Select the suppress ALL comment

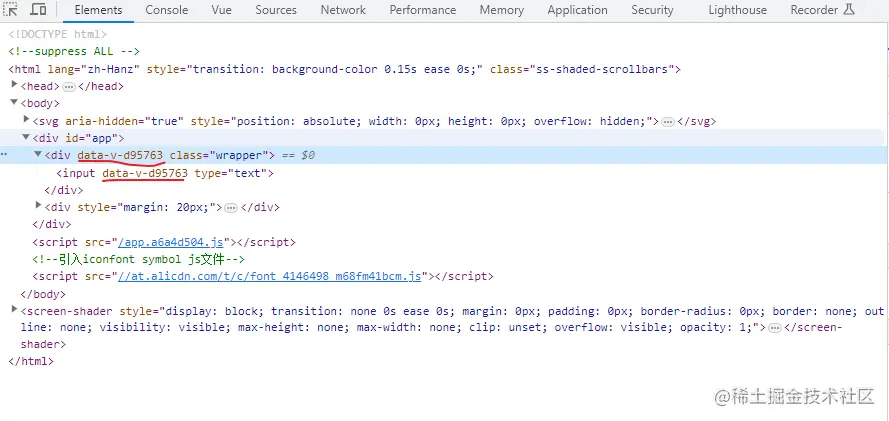74,52
